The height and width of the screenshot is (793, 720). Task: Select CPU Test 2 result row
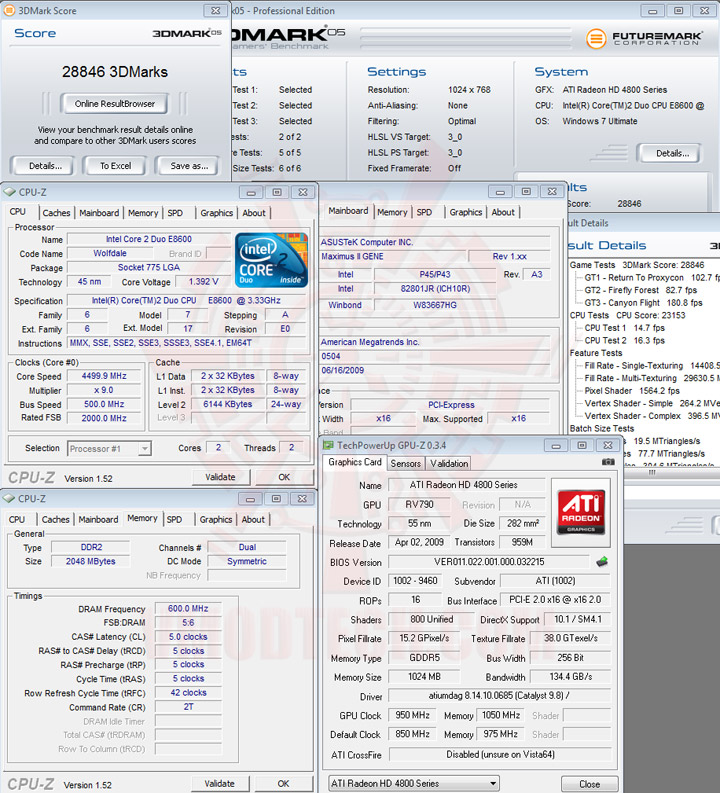(624, 340)
